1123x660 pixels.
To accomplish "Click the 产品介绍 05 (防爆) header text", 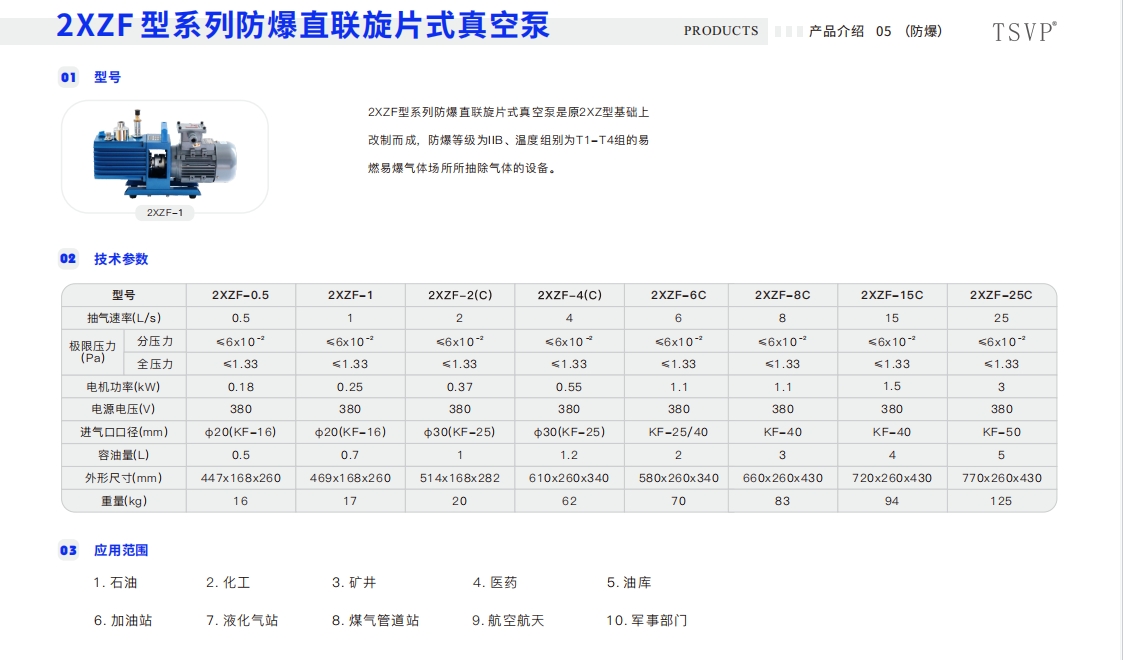I will click(875, 31).
